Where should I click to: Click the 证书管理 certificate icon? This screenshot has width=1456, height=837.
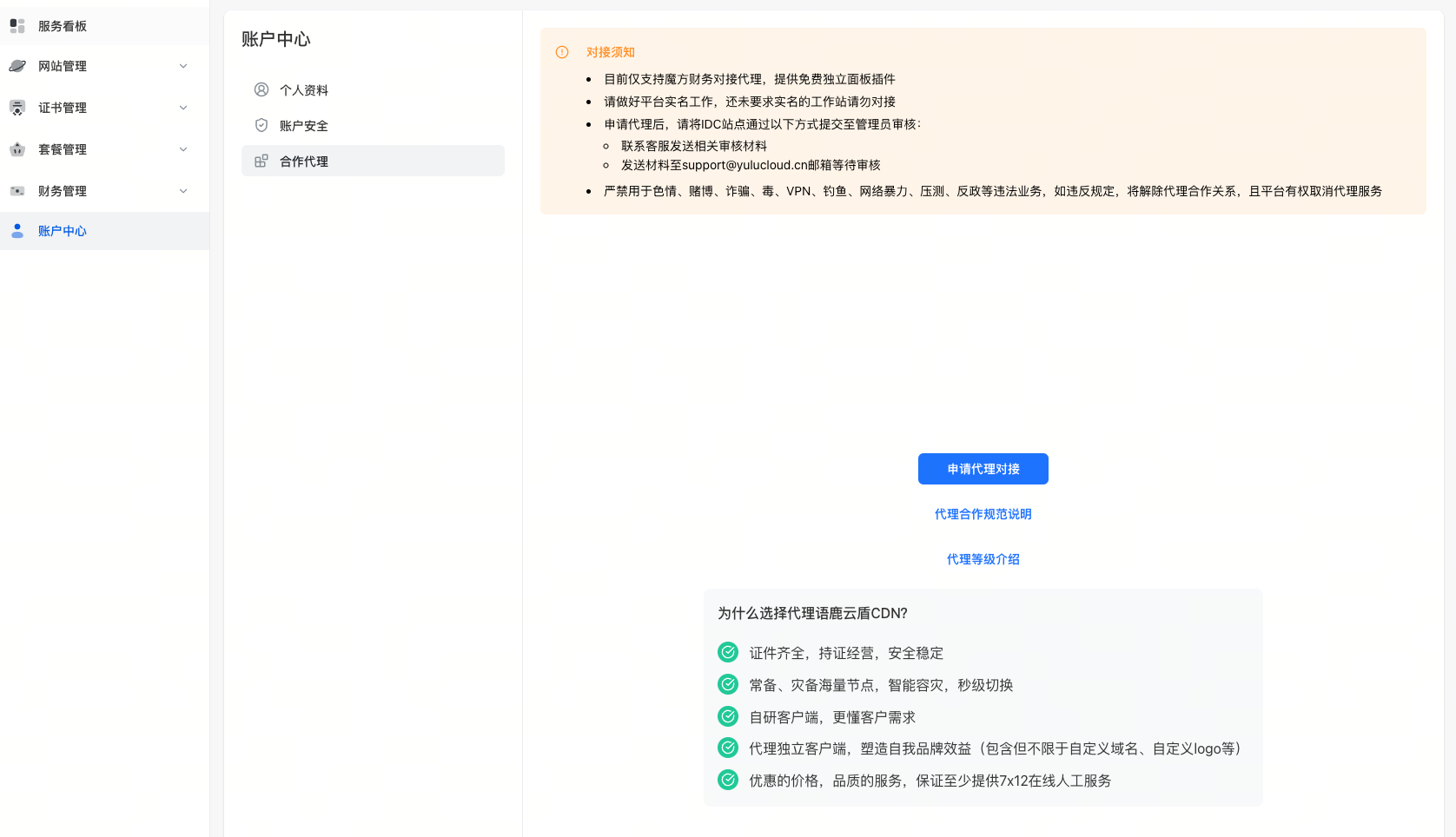[17, 108]
